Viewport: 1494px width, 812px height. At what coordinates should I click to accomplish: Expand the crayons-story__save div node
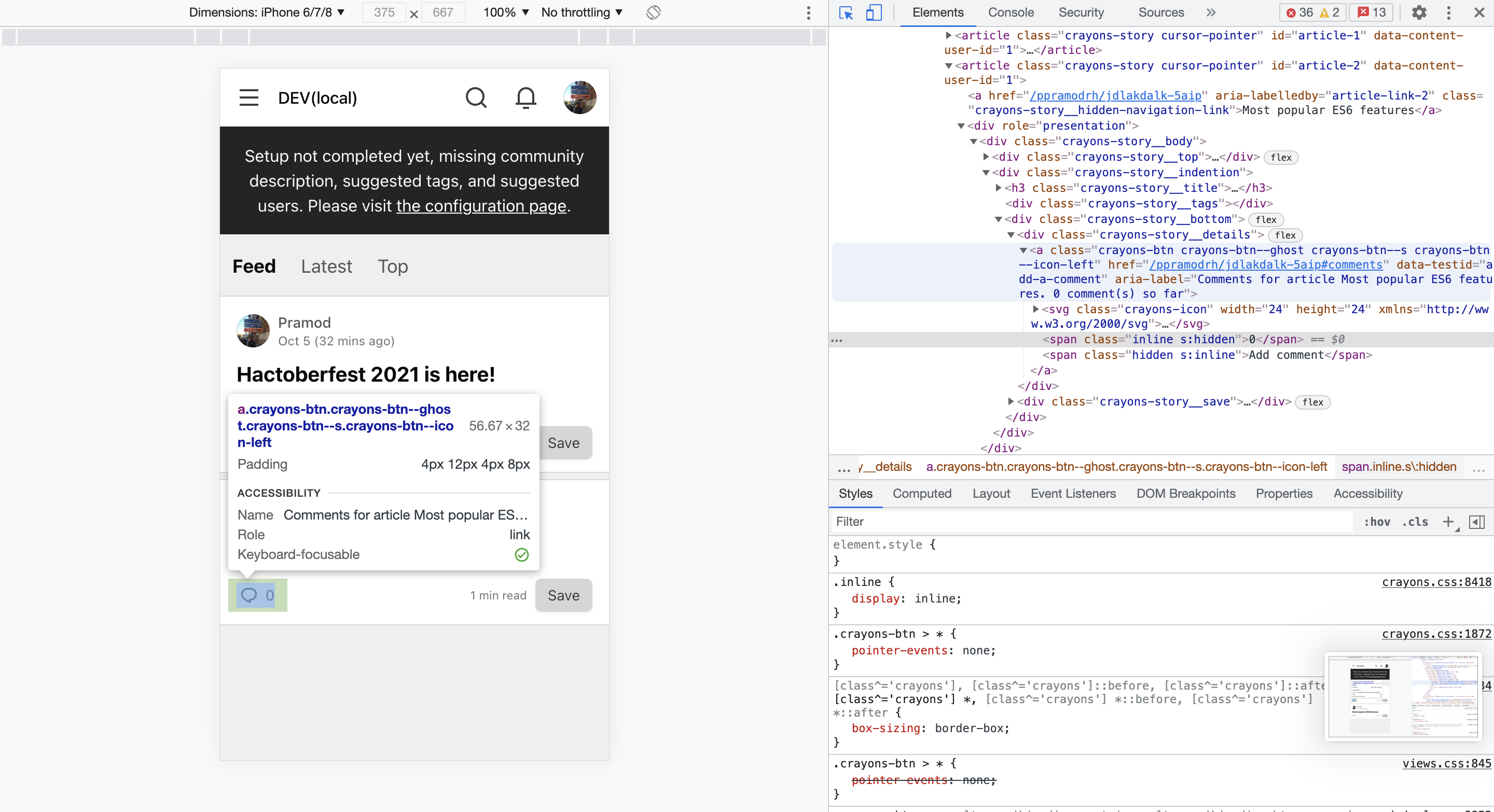(1011, 401)
